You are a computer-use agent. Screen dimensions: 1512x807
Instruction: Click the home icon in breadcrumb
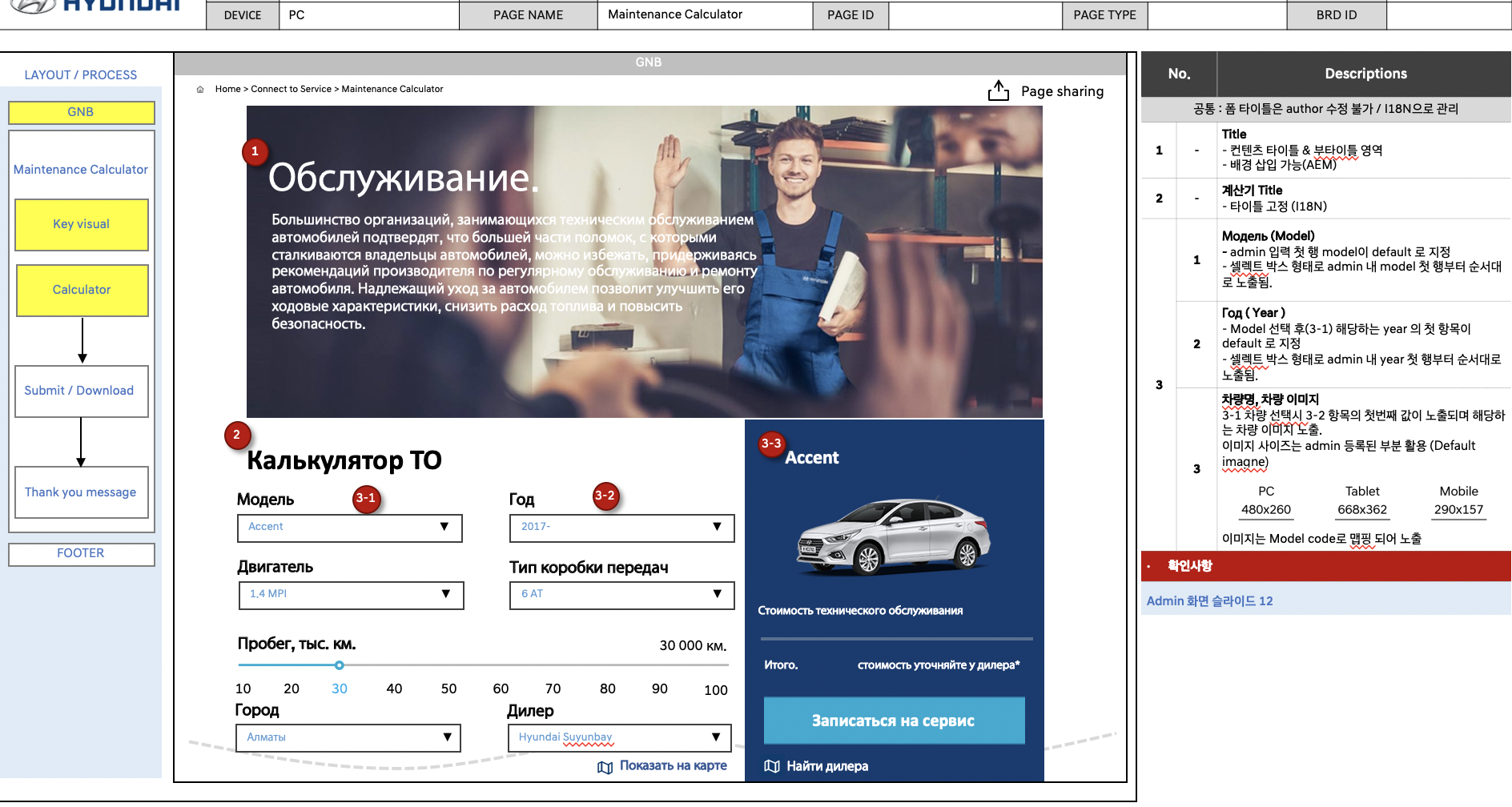(x=200, y=90)
